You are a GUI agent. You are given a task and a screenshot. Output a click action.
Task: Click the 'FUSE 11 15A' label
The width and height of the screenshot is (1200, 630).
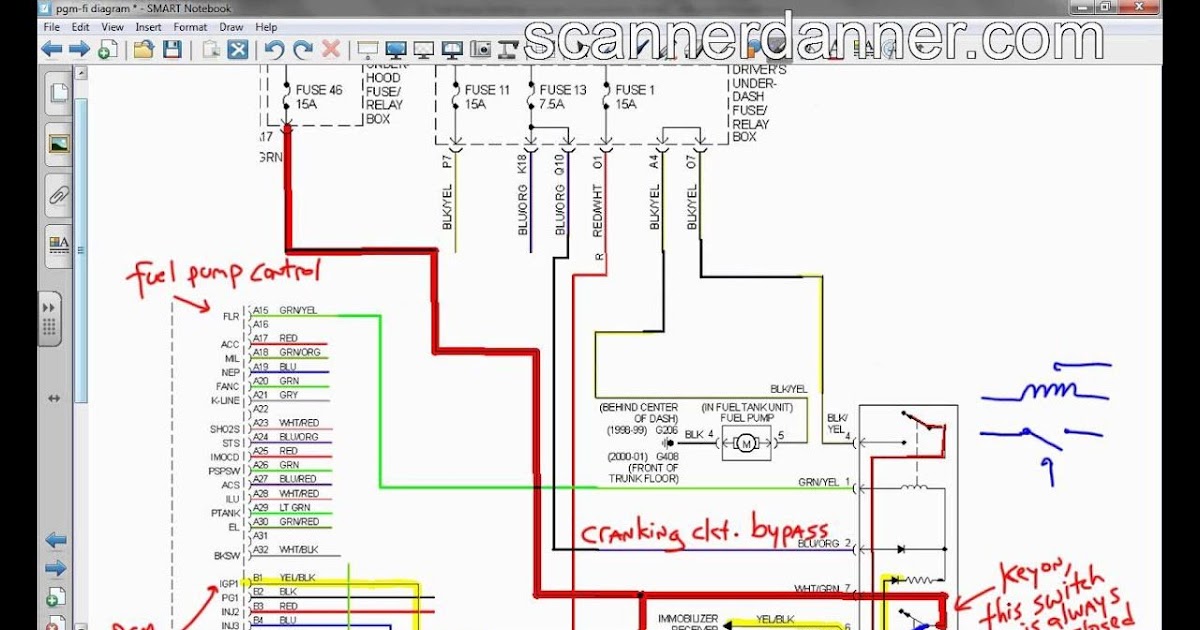(487, 97)
